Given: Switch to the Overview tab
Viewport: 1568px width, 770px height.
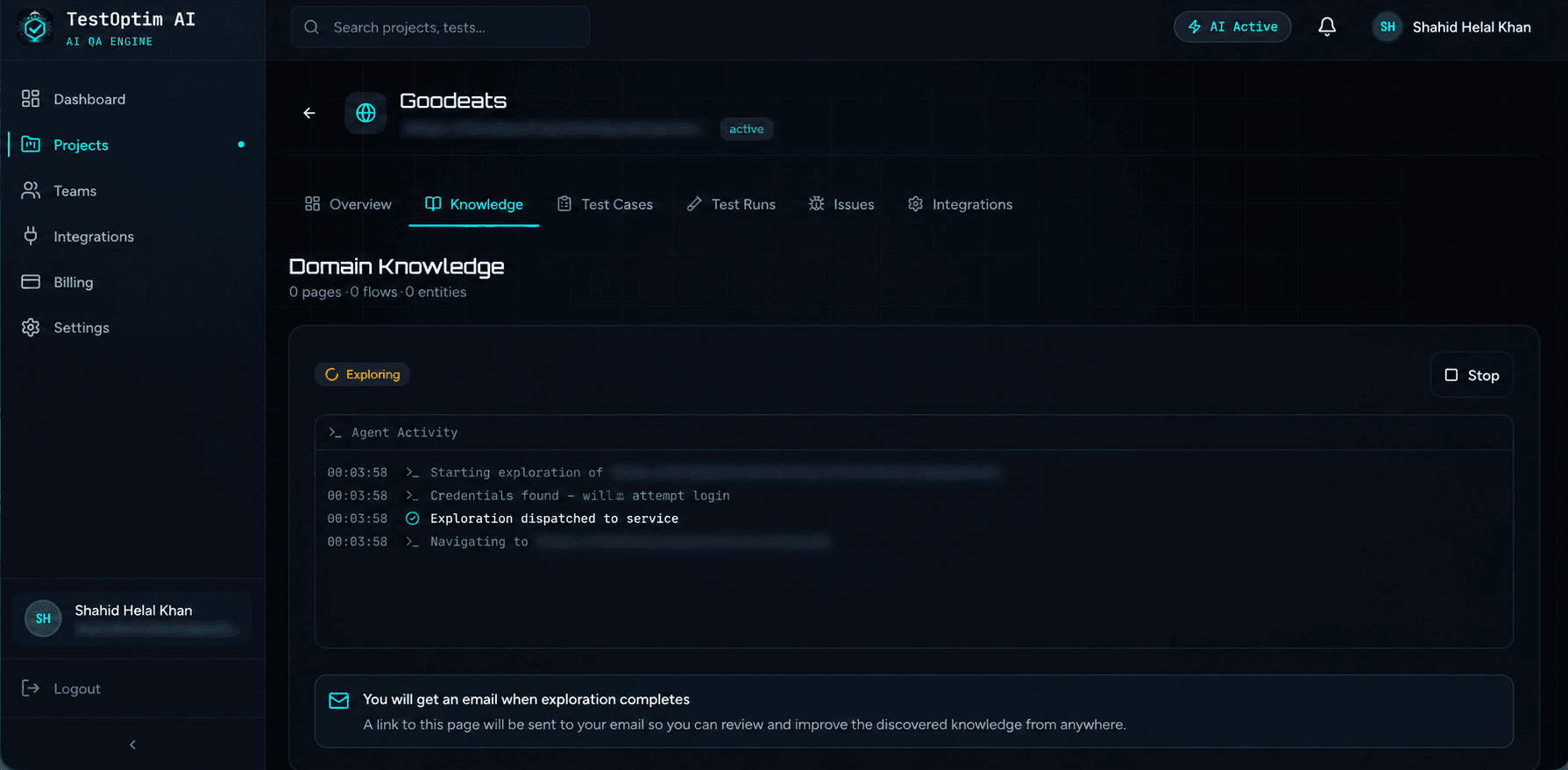Looking at the screenshot, I should [x=348, y=204].
